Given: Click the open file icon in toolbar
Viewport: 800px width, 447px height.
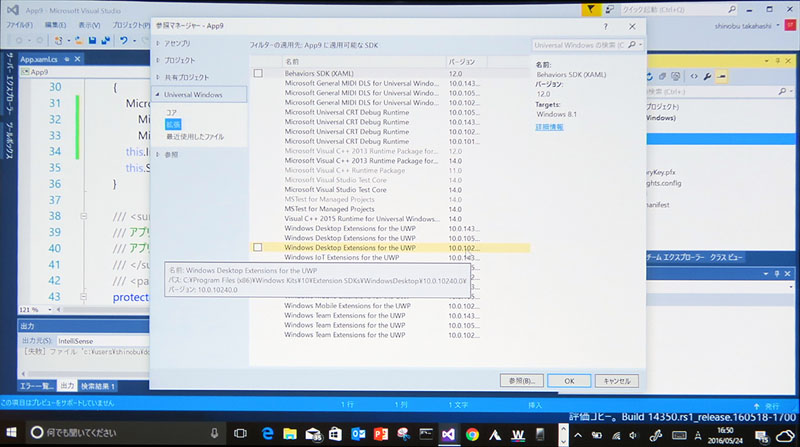Looking at the screenshot, I should pyautogui.click(x=79, y=40).
